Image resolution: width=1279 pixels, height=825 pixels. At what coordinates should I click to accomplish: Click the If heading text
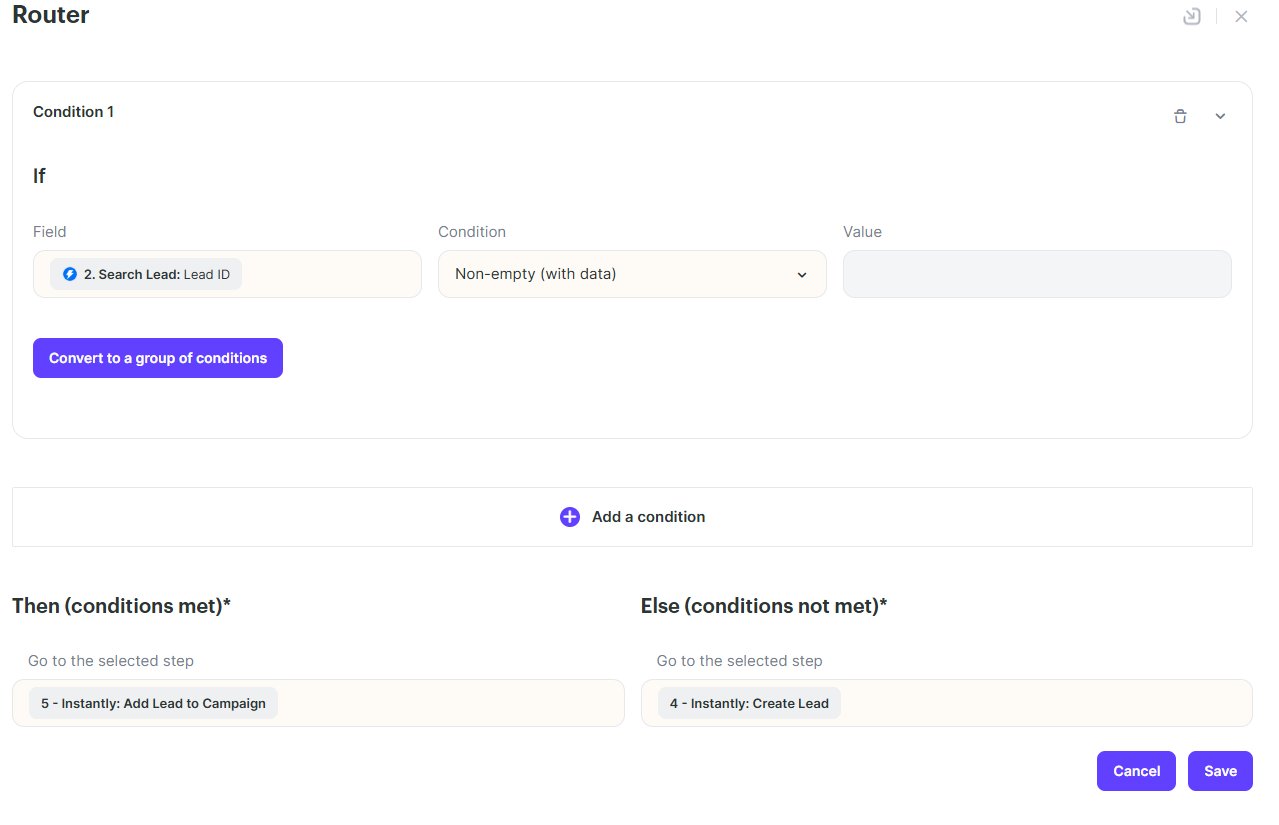click(x=39, y=176)
